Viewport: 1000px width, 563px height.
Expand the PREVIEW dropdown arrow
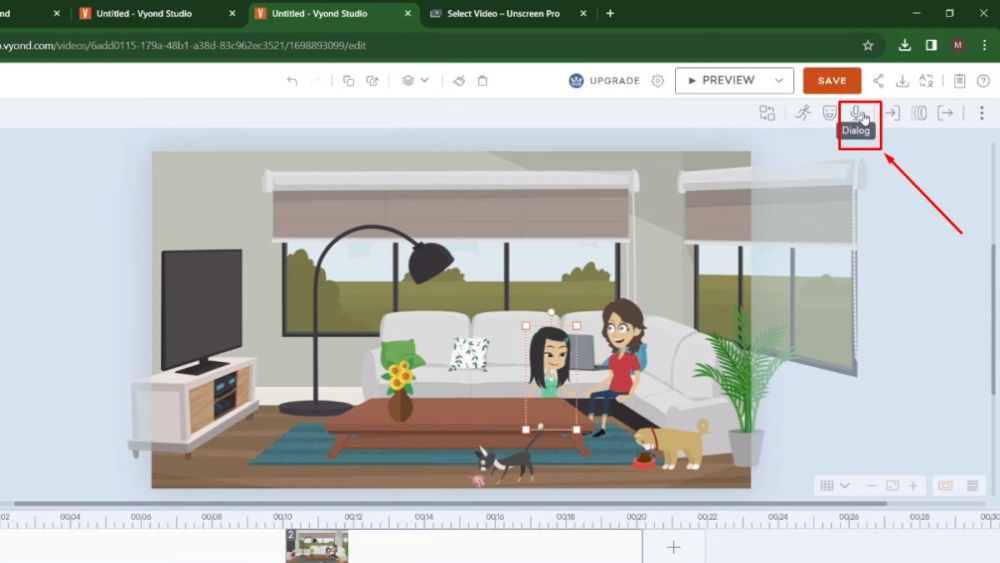[x=779, y=81]
